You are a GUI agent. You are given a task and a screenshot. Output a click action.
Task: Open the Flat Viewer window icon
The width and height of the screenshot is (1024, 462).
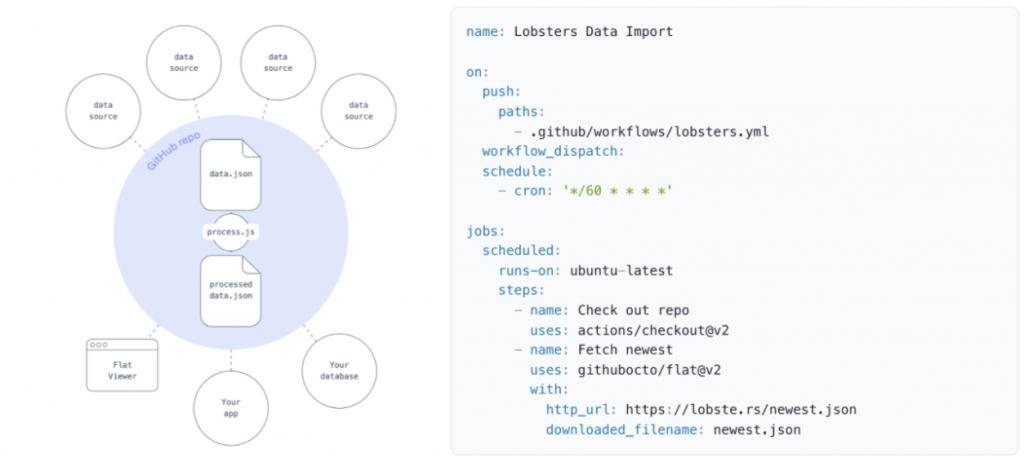pyautogui.click(x=122, y=365)
